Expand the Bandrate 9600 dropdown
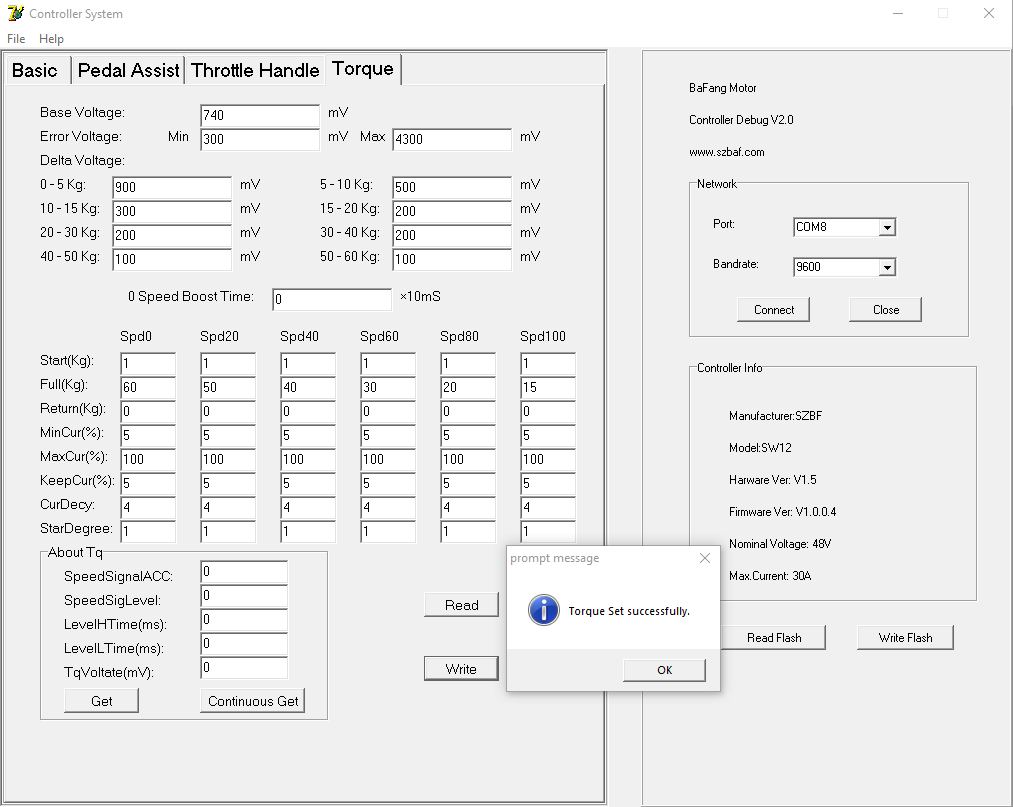 [887, 267]
